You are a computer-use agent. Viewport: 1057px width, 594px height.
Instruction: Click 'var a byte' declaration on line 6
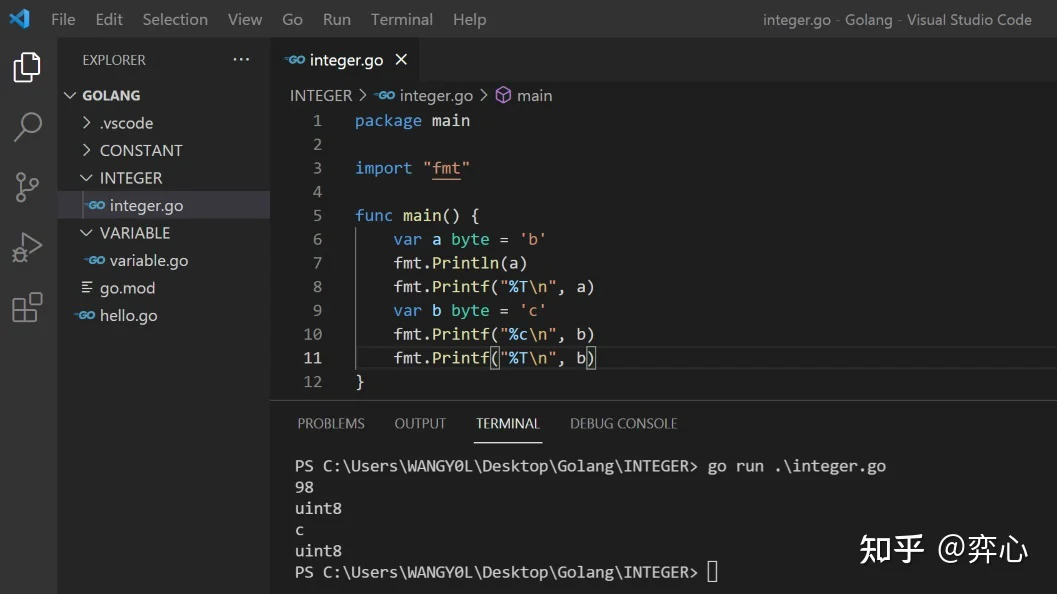pyautogui.click(x=442, y=239)
